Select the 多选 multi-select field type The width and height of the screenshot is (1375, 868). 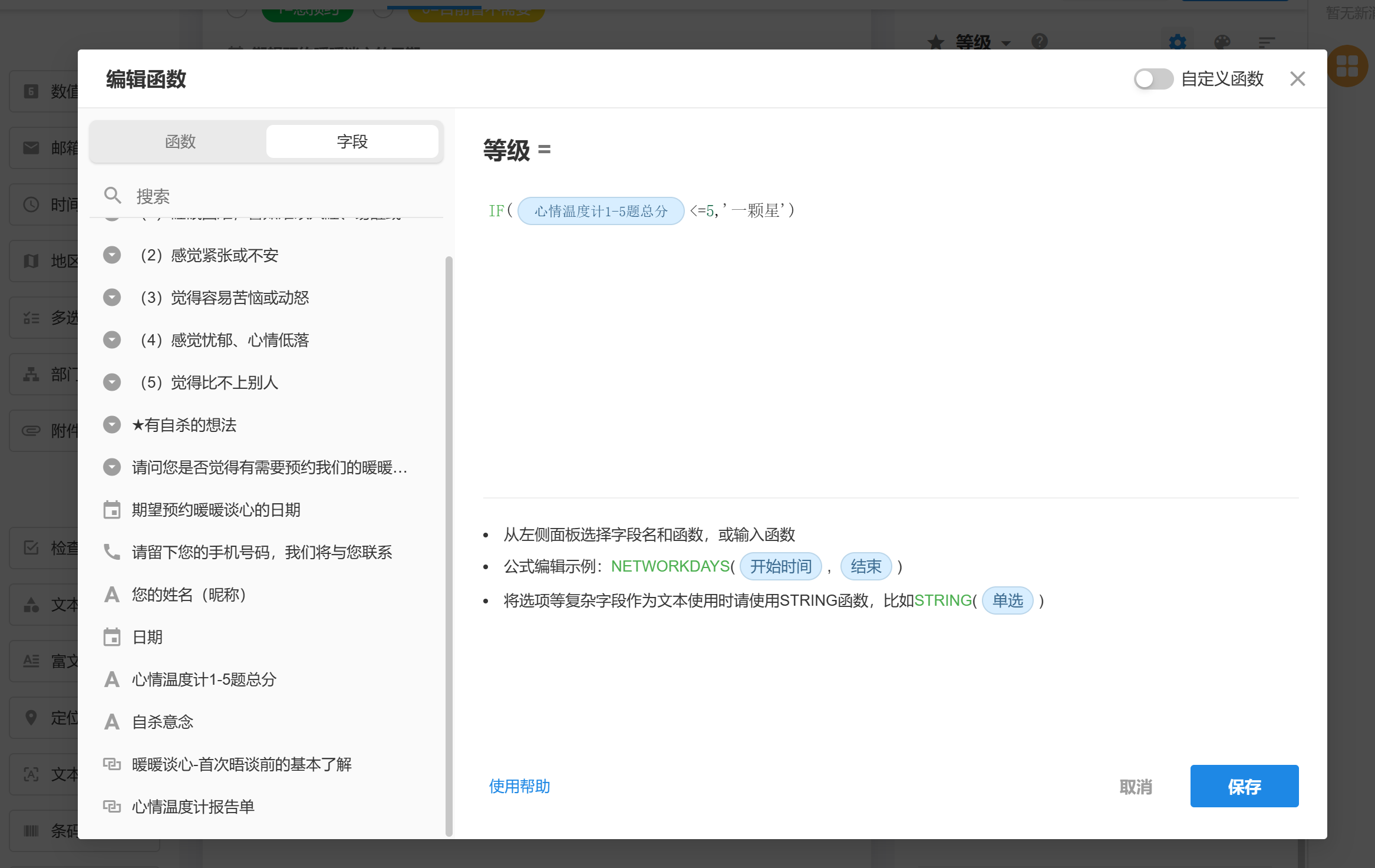pyautogui.click(x=31, y=317)
